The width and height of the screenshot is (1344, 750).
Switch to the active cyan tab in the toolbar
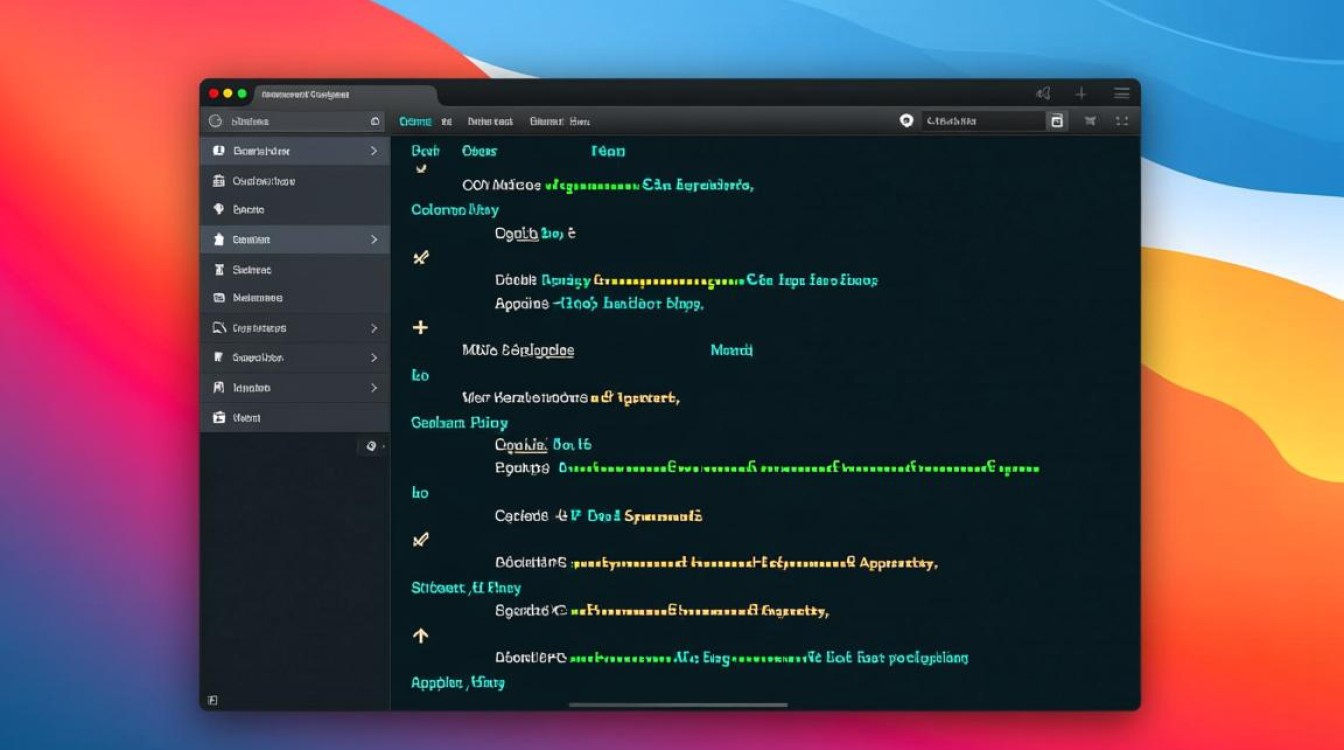[x=415, y=121]
